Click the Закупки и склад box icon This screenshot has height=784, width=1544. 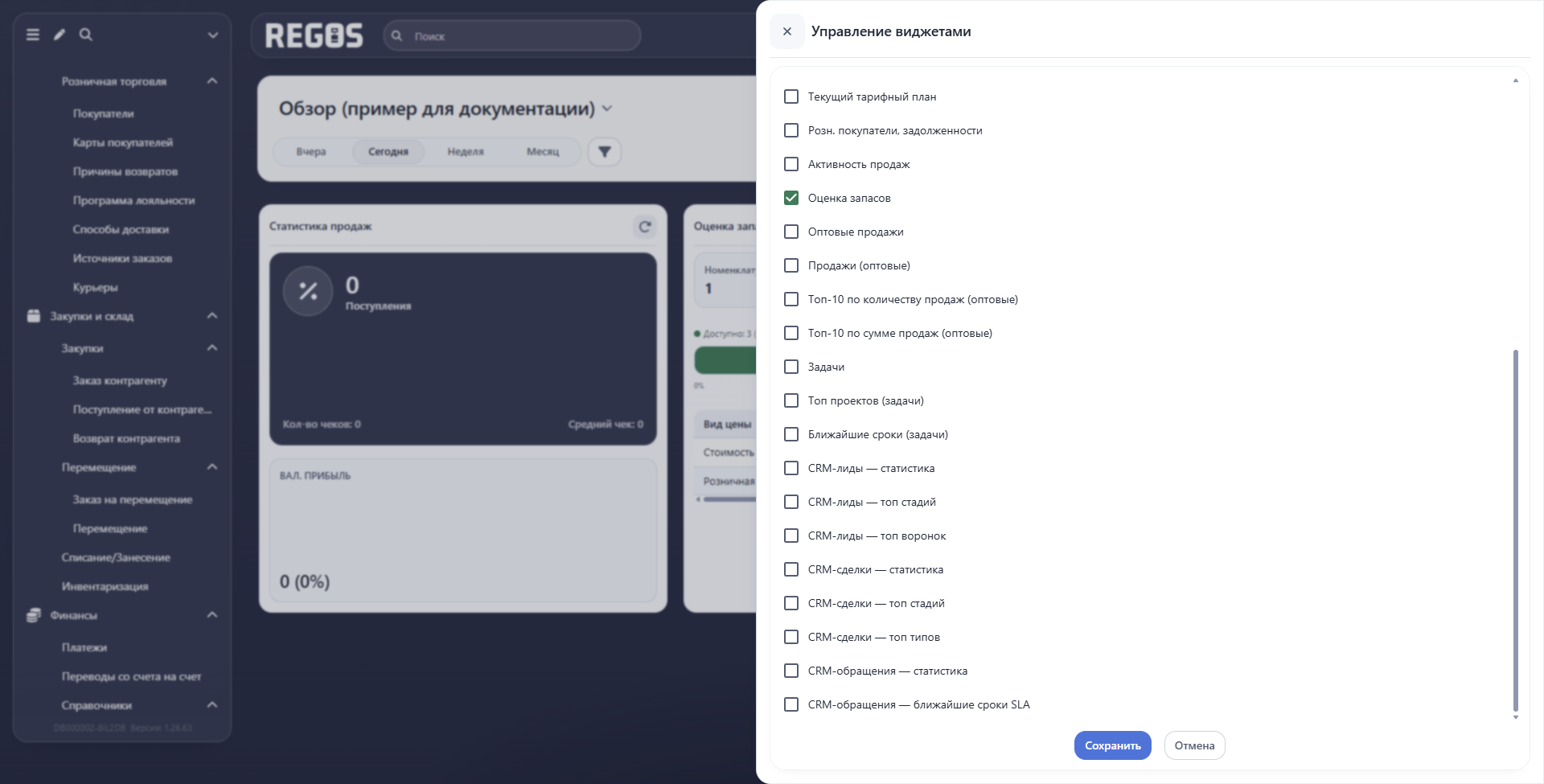click(x=34, y=316)
